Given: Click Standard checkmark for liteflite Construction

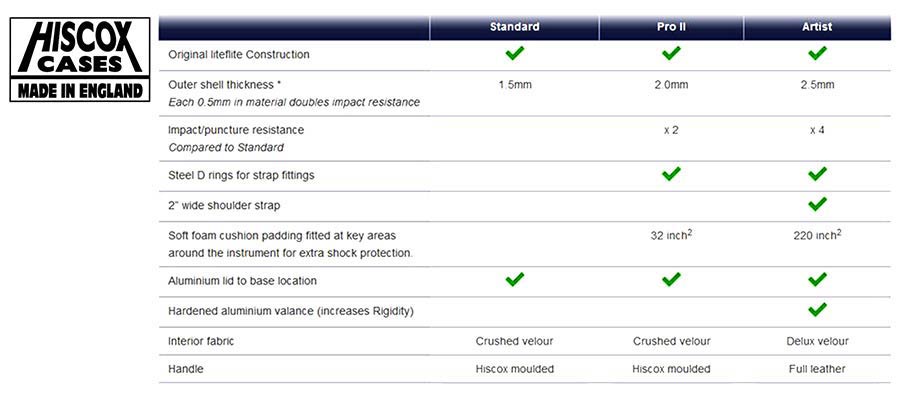Looking at the screenshot, I should point(514,54).
